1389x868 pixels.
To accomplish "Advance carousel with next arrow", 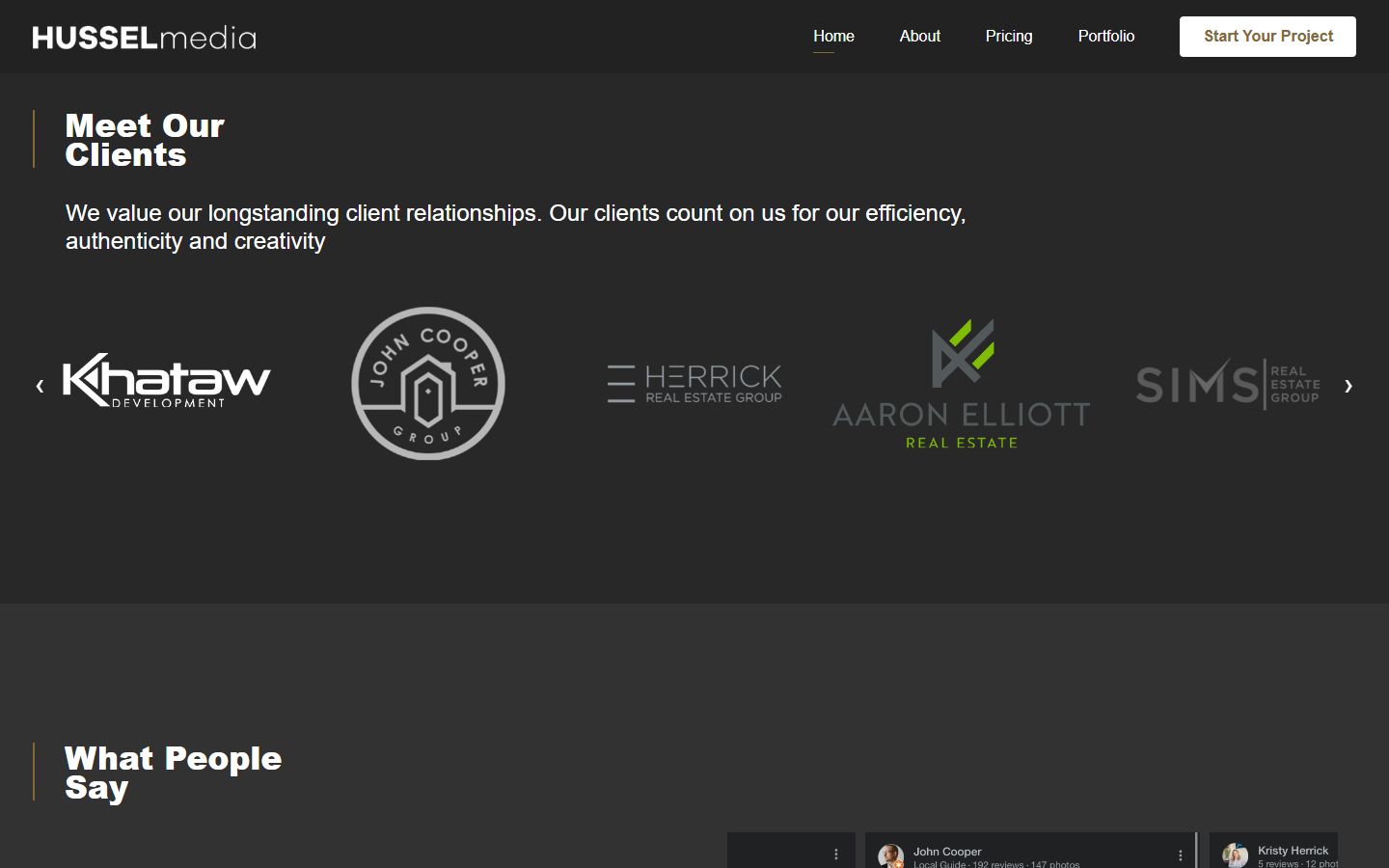I will (1348, 386).
